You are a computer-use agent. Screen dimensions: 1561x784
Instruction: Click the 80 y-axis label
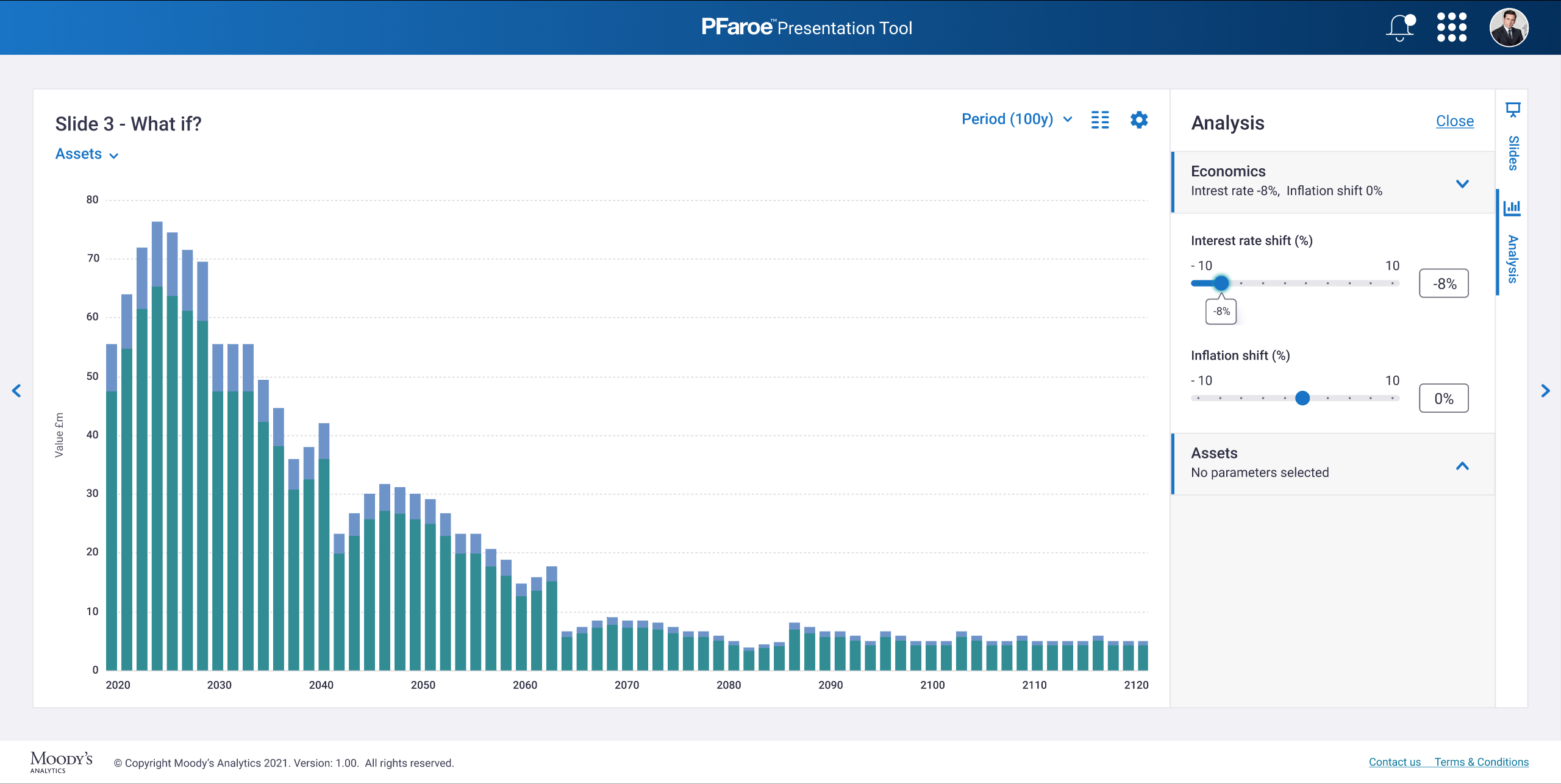point(92,199)
